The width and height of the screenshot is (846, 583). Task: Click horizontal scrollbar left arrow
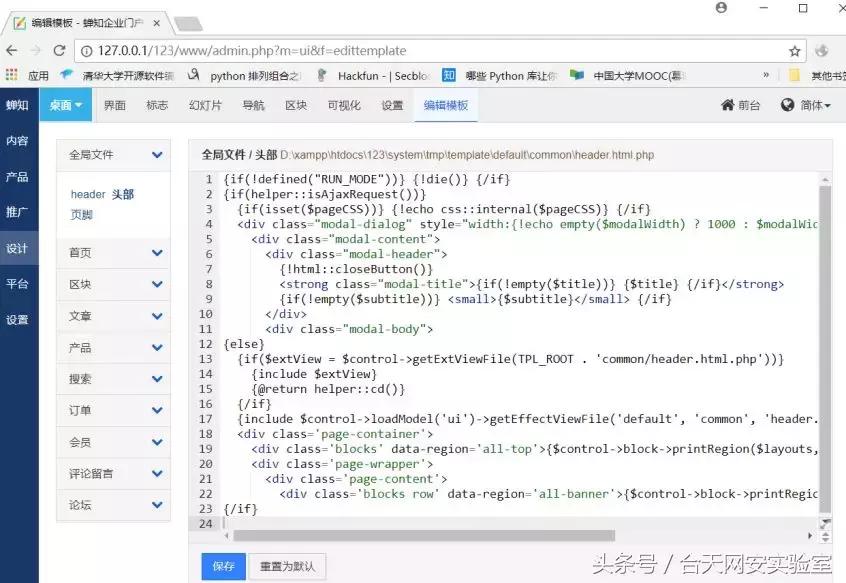tap(227, 536)
